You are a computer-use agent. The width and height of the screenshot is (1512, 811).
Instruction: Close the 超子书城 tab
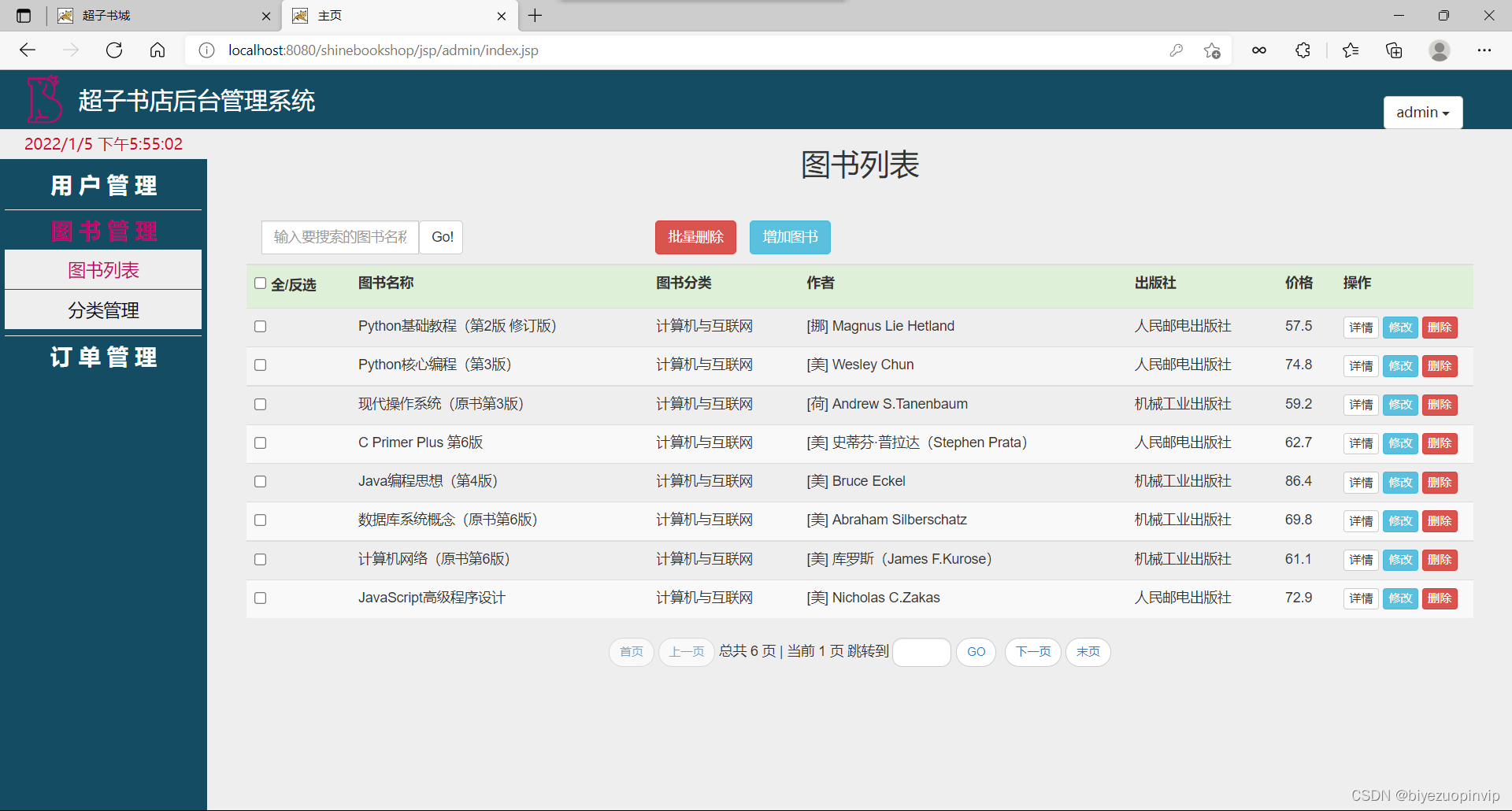266,16
